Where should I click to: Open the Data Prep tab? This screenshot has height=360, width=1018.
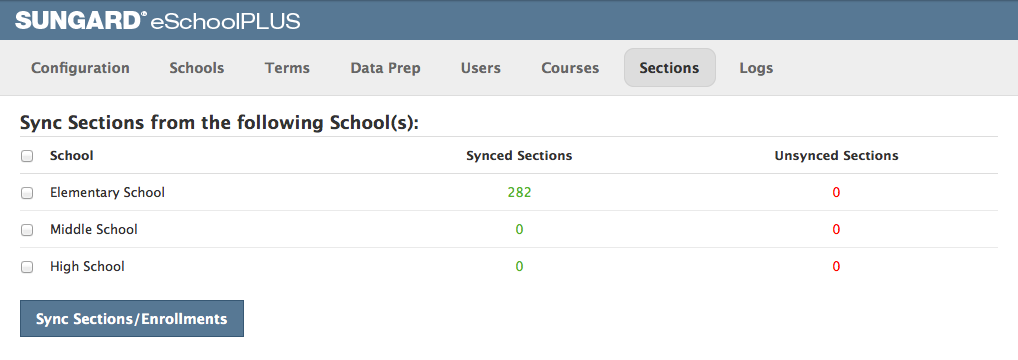[386, 68]
